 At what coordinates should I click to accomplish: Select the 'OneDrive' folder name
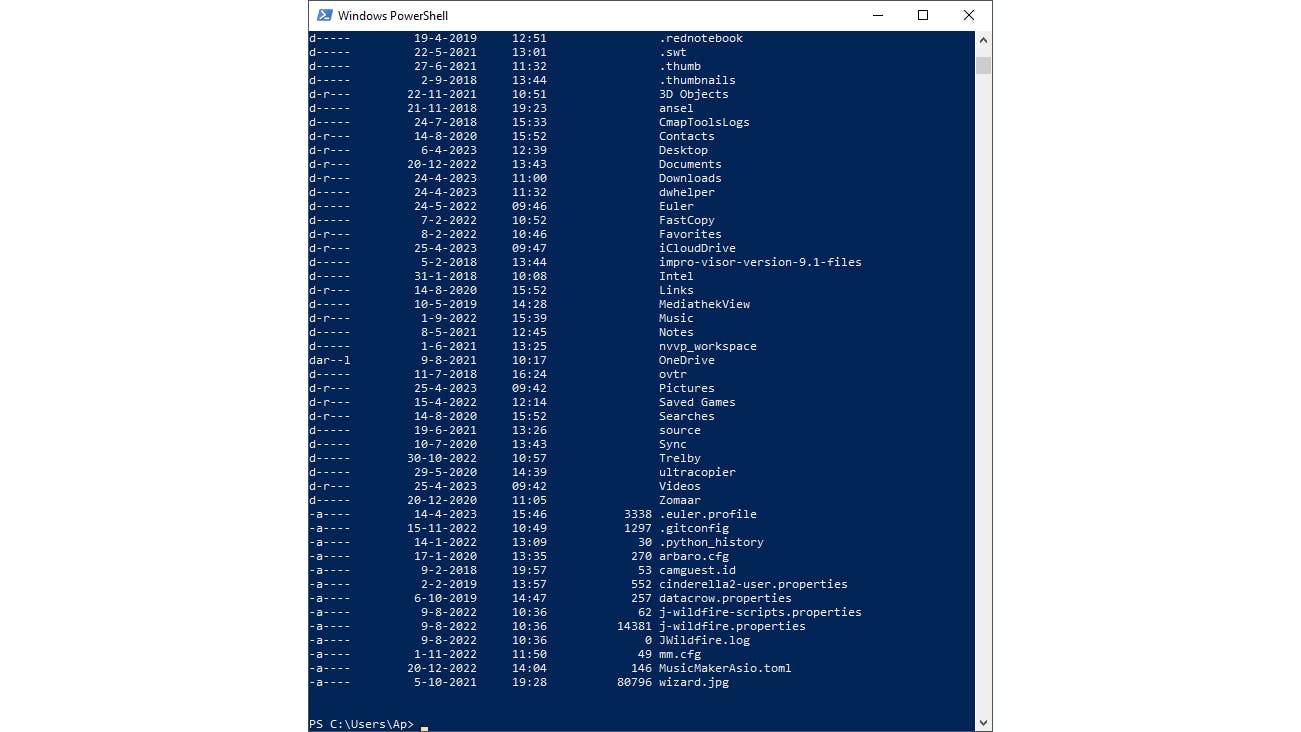pos(687,360)
